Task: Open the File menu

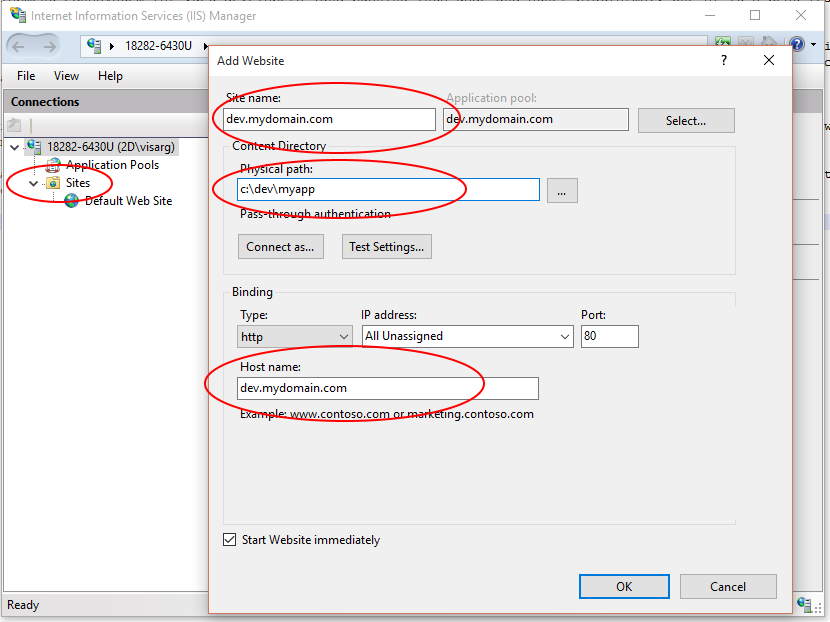Action: tap(26, 76)
